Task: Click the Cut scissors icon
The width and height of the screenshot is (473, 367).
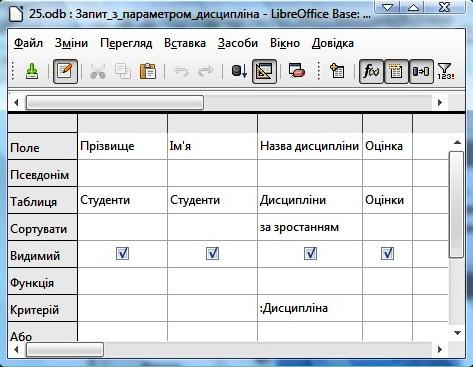Action: pos(98,71)
